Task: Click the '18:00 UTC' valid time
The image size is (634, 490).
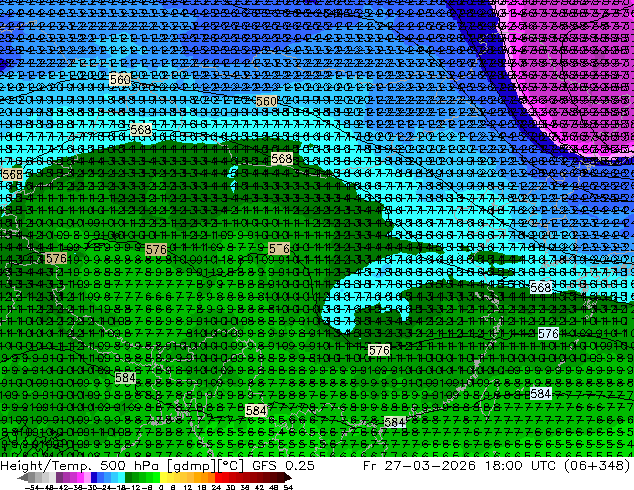Action: [x=523, y=465]
